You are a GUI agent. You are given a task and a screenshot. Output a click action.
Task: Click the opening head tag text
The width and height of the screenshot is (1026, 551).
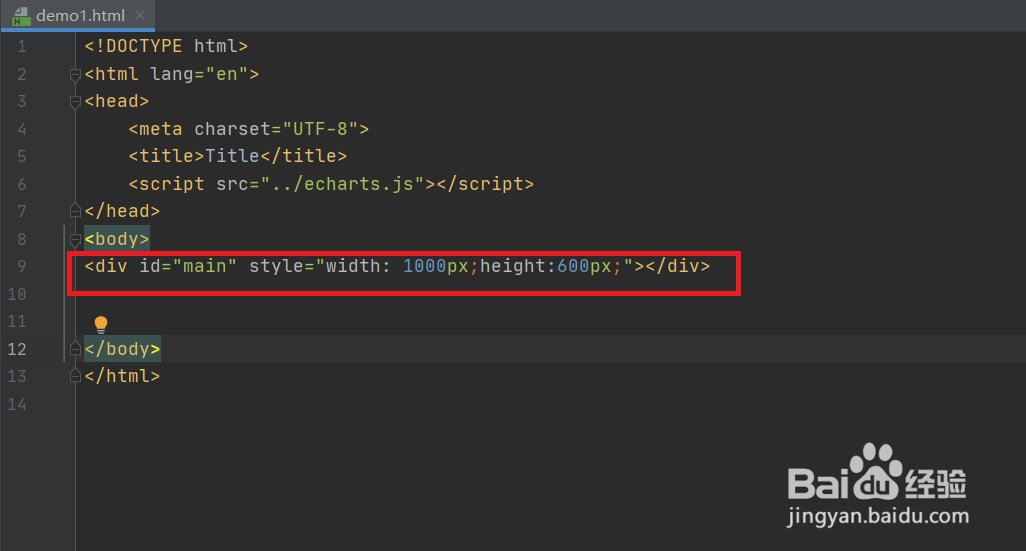[116, 101]
